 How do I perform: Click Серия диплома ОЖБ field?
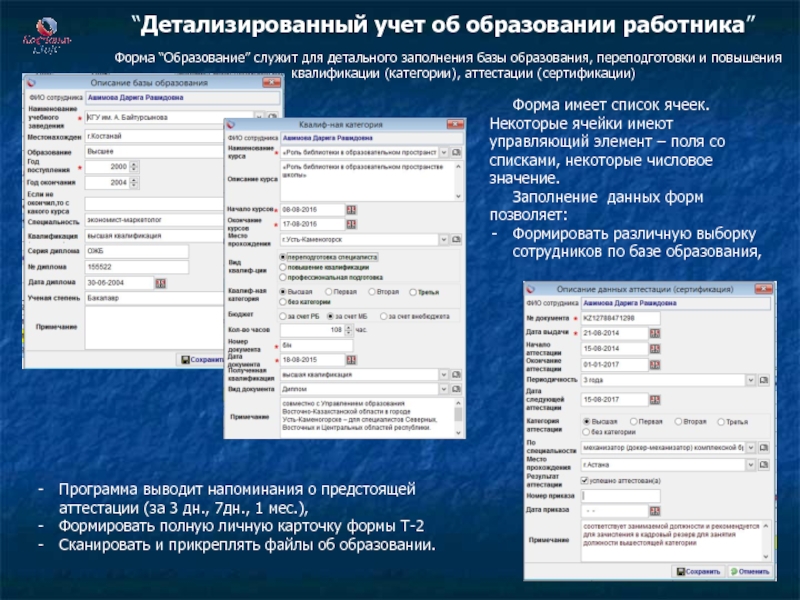[137, 251]
